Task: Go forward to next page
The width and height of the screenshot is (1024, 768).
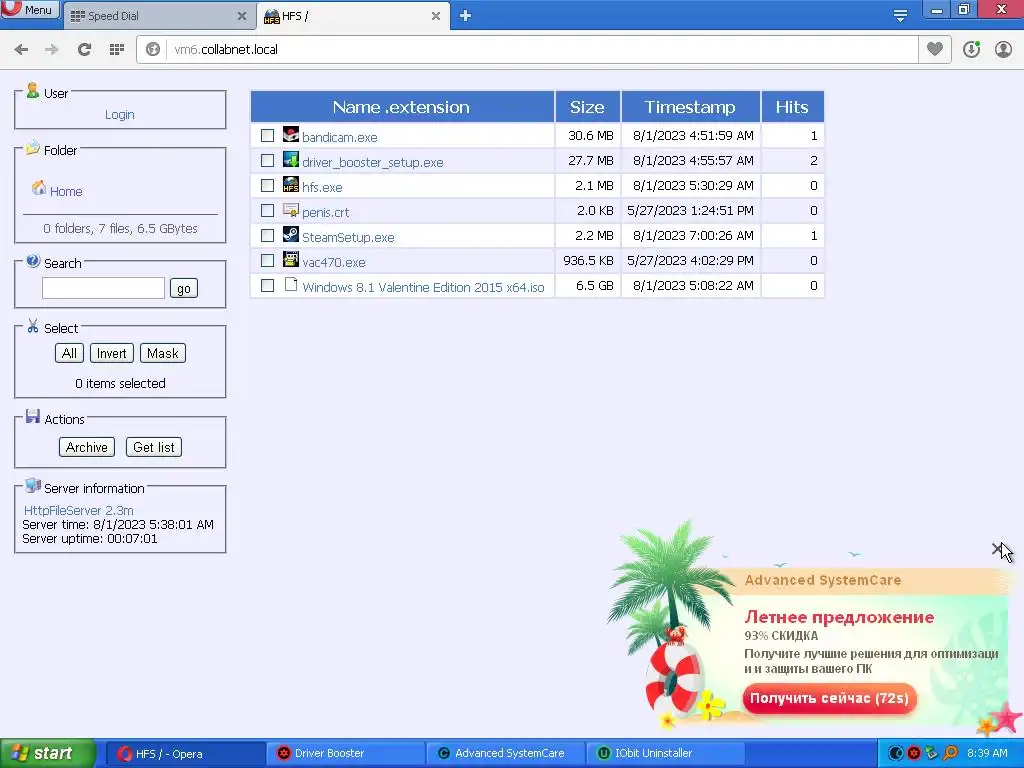Action: click(x=52, y=50)
